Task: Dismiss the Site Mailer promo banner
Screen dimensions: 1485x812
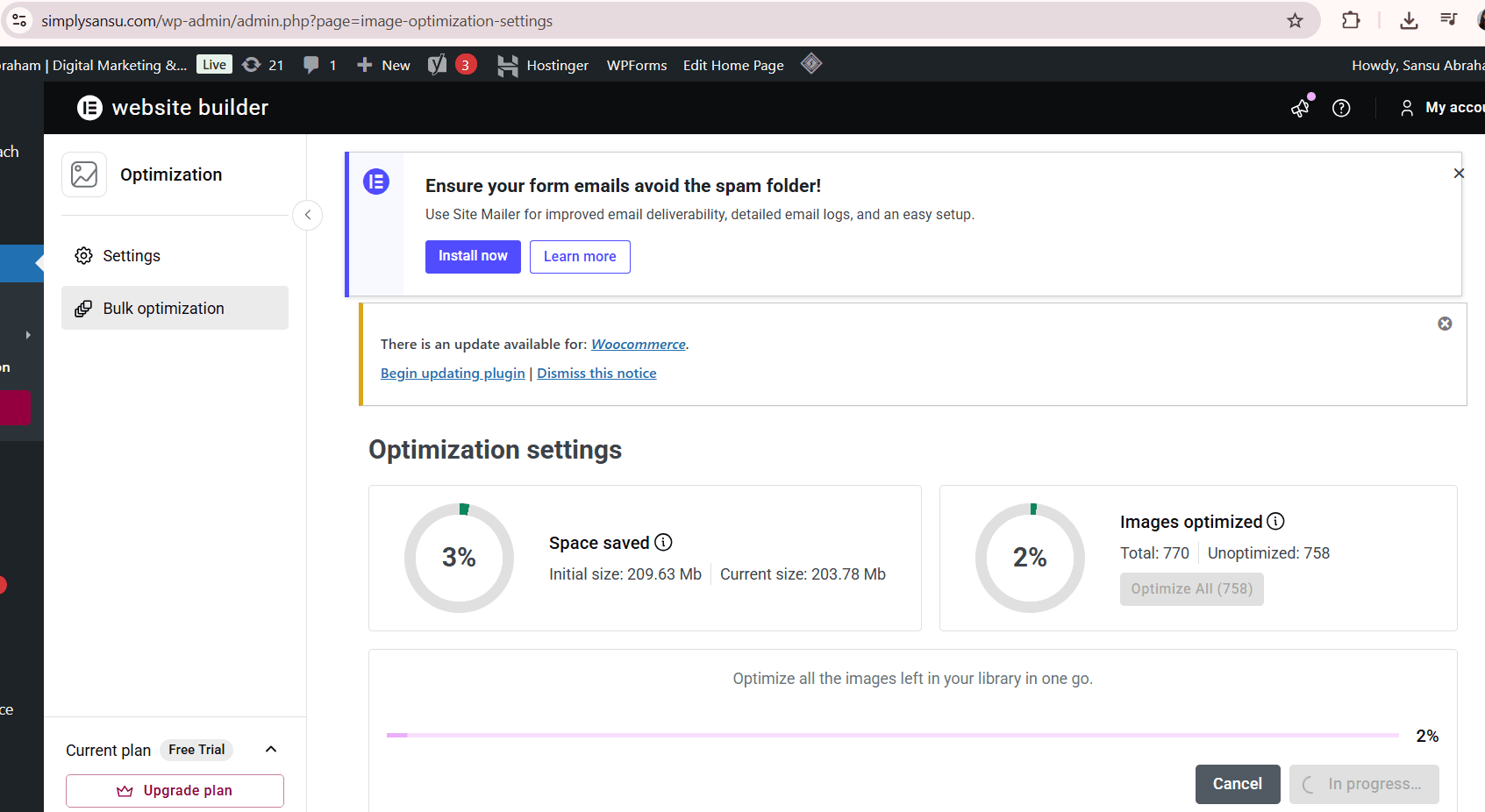Action: point(1459,174)
